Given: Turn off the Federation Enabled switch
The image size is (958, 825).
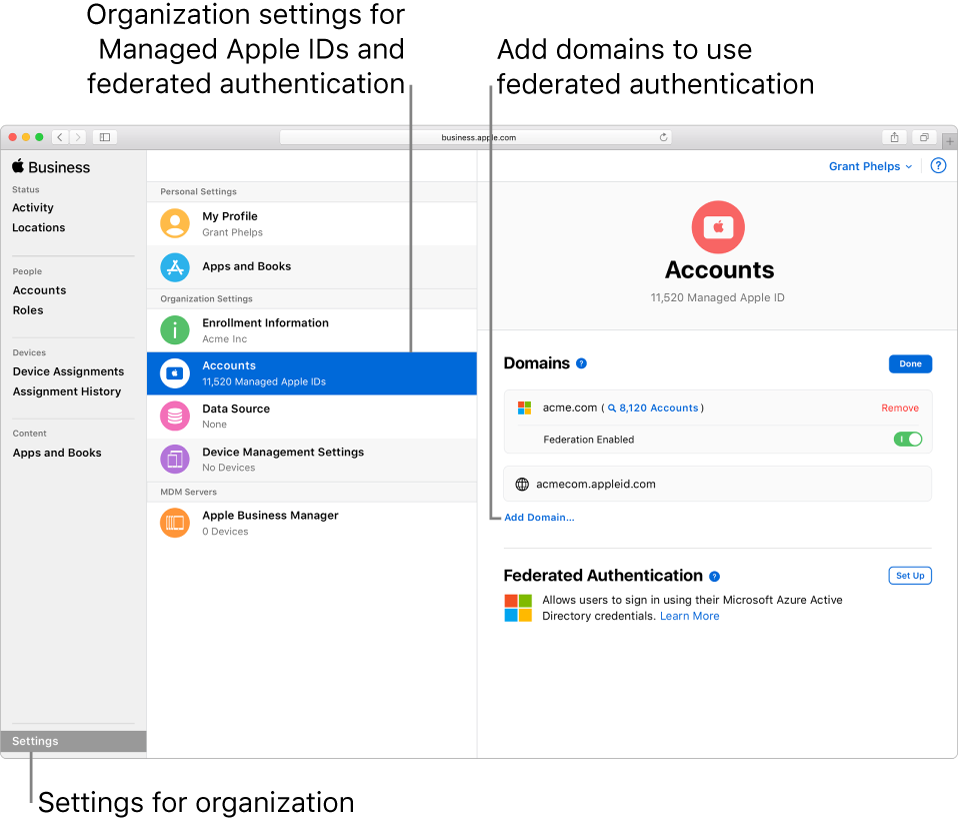Looking at the screenshot, I should 908,439.
